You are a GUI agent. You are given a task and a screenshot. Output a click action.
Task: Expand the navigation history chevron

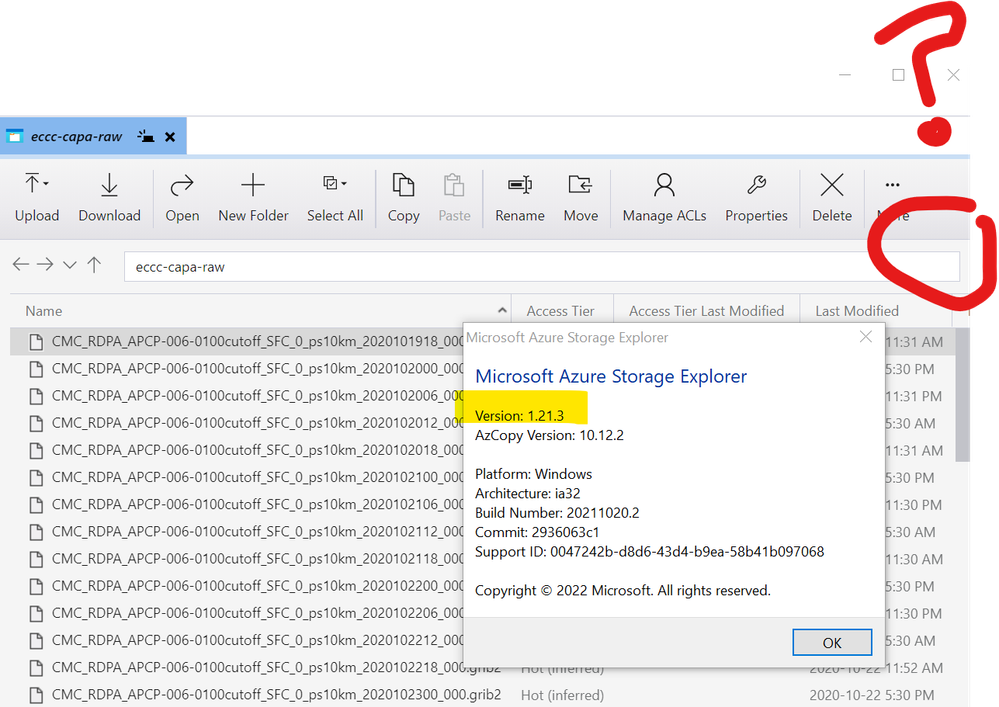point(70,265)
